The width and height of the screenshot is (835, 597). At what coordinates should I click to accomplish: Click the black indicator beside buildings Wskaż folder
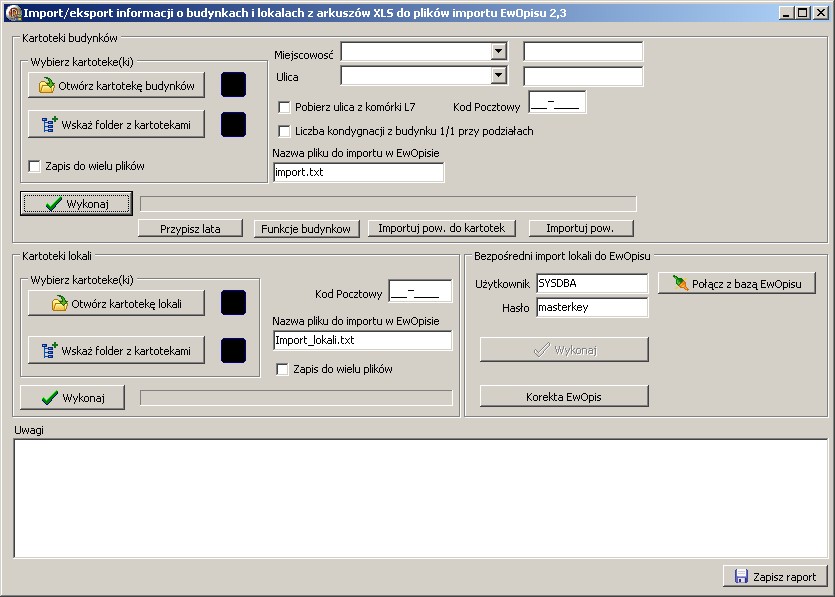233,125
